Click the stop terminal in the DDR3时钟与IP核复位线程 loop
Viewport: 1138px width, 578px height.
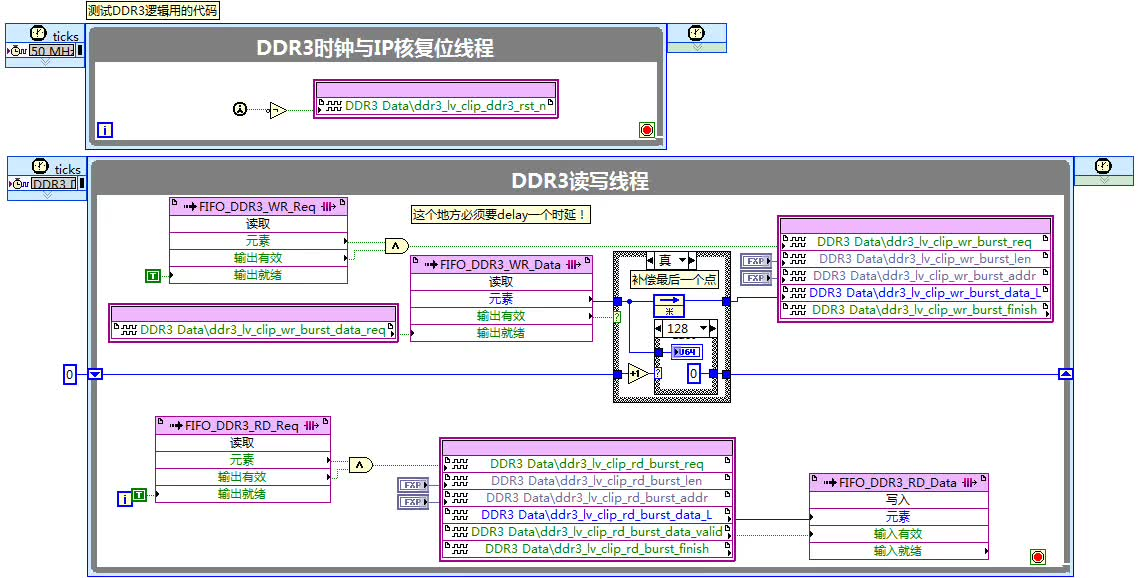647,130
